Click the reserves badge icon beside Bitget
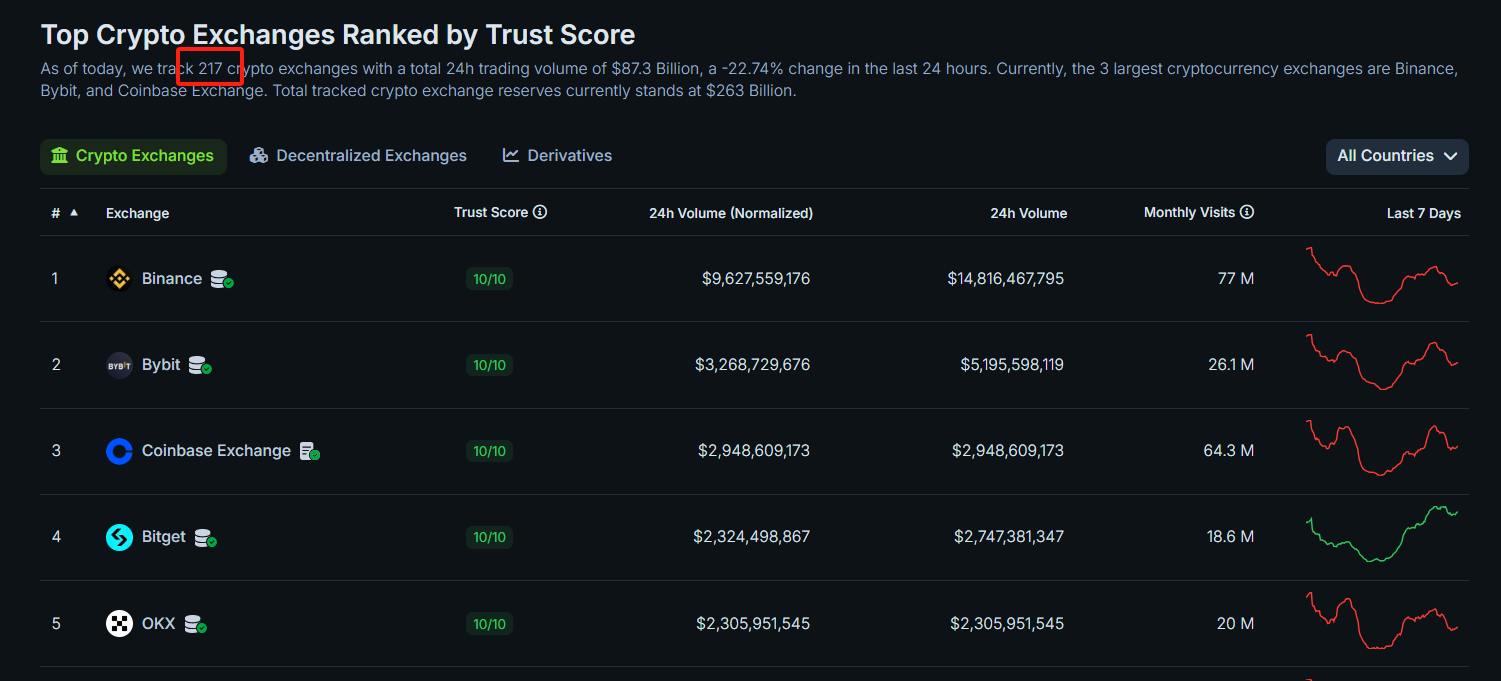This screenshot has width=1501, height=681. coord(206,538)
